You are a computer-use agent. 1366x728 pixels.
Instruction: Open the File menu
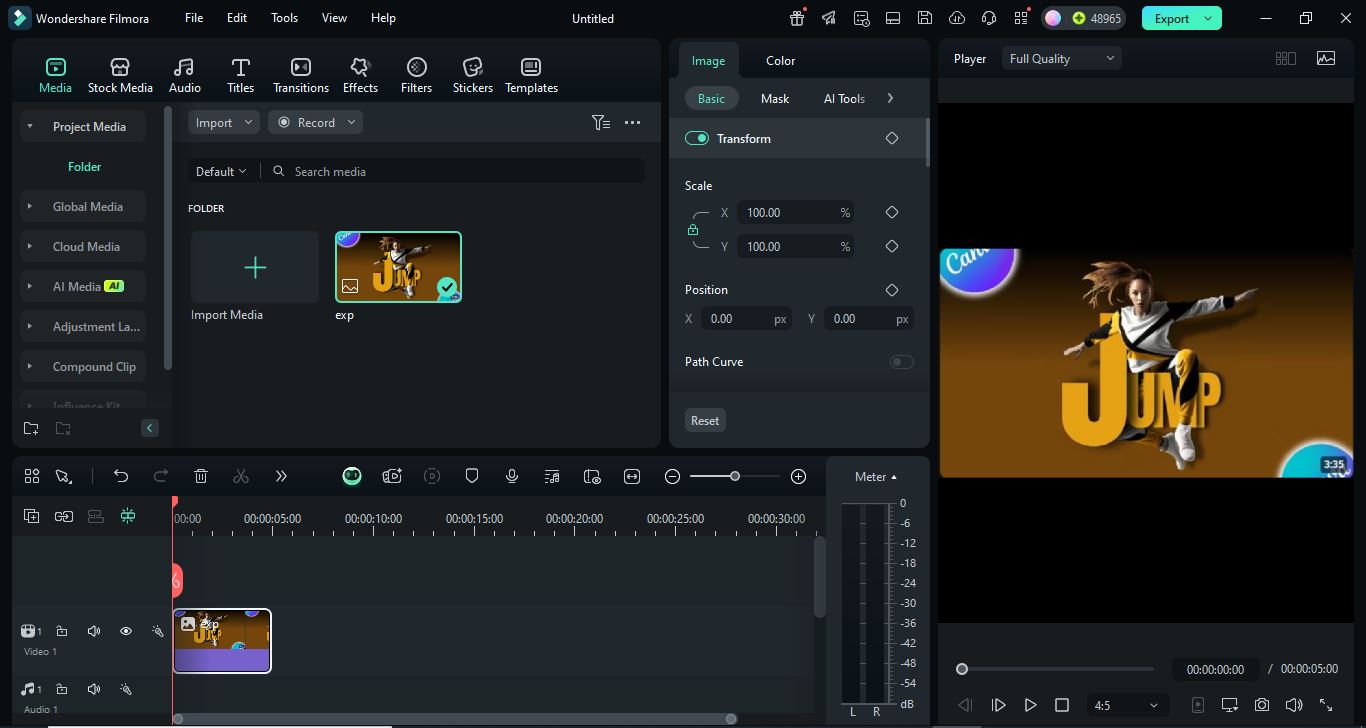(194, 18)
